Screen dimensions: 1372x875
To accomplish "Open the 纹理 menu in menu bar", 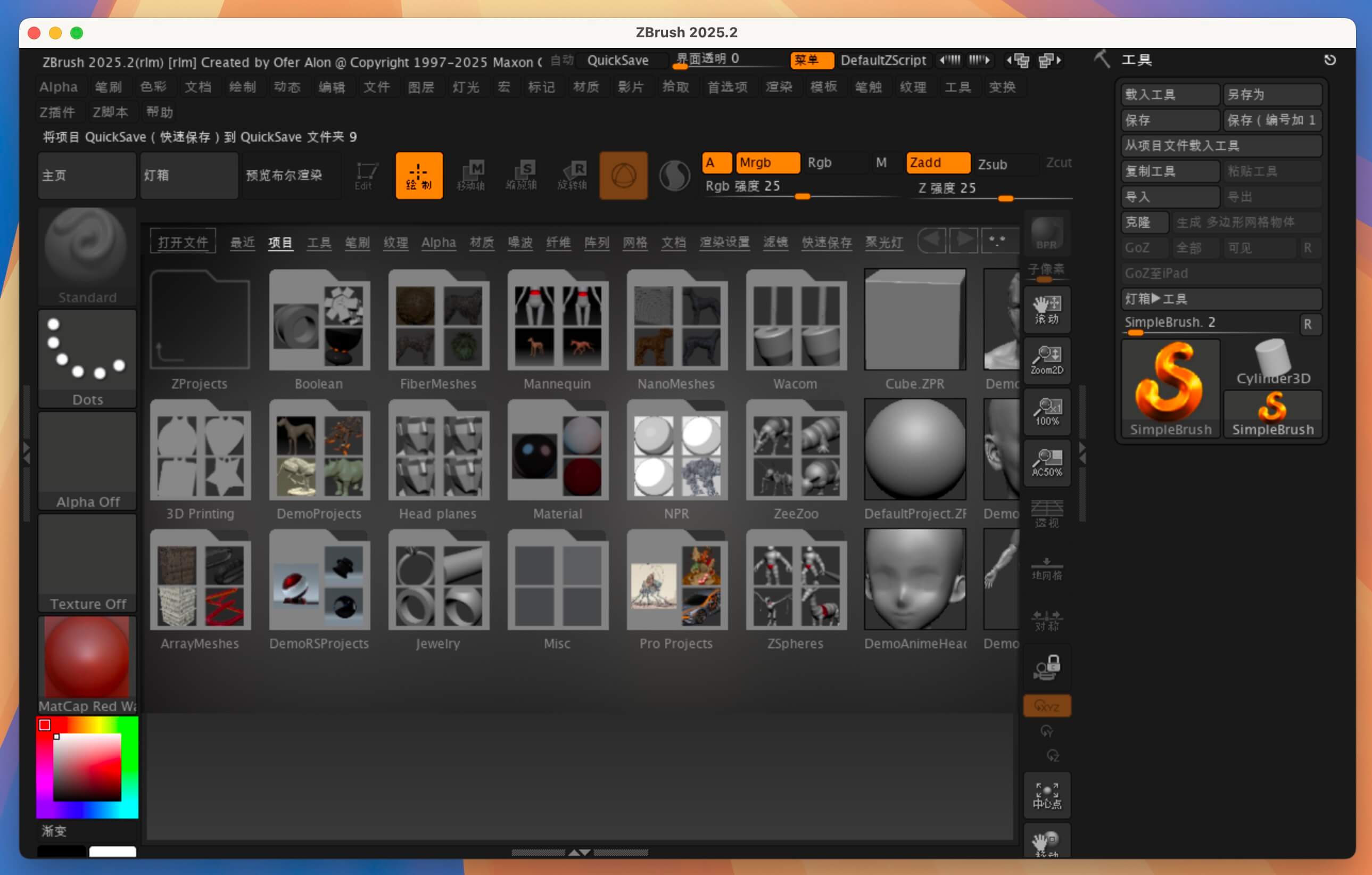I will coord(914,87).
